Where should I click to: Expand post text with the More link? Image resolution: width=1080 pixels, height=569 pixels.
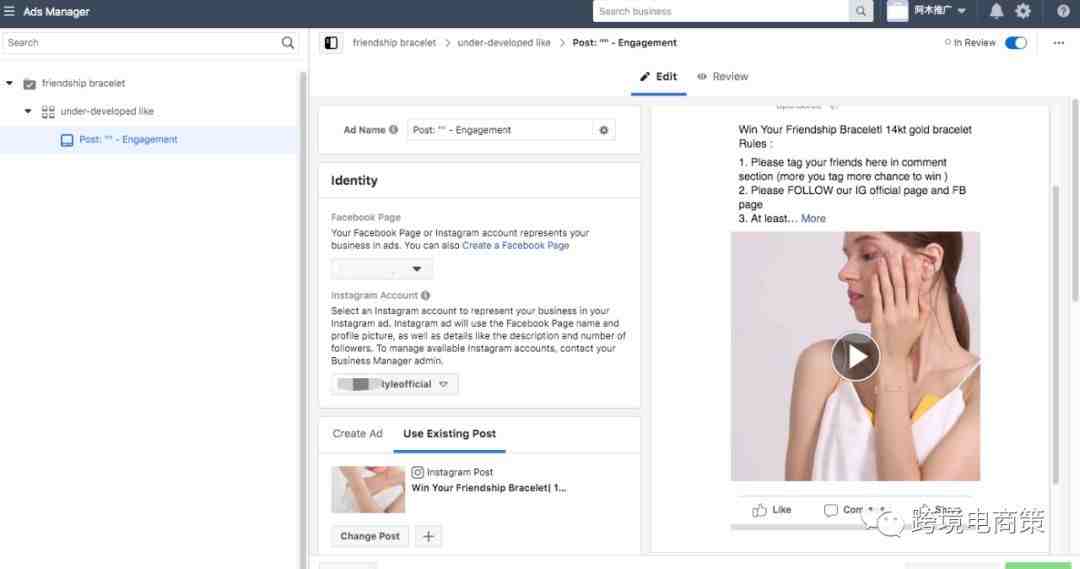pyautogui.click(x=813, y=218)
